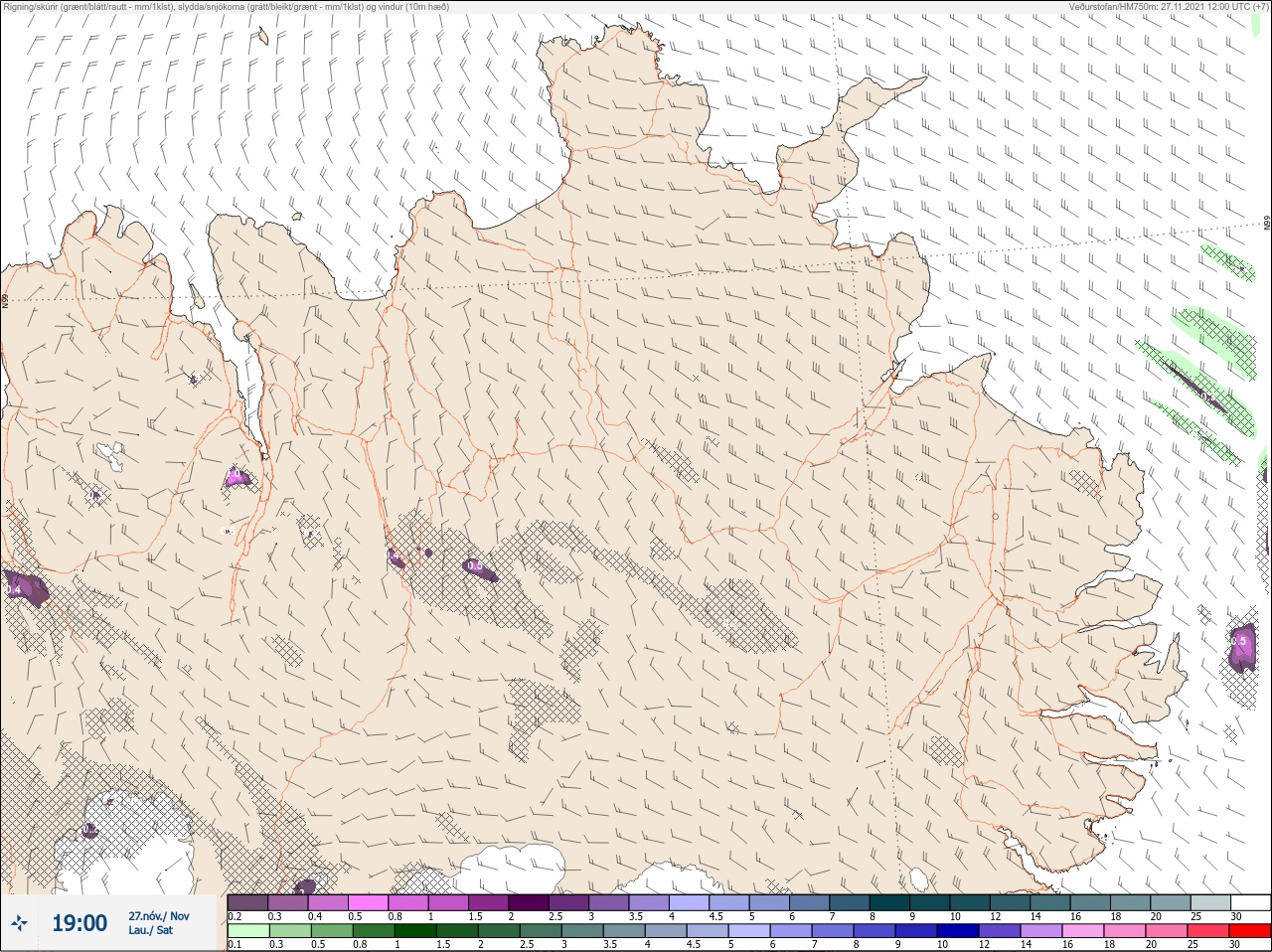Click the '0.2' label of upper legend
The image size is (1272, 952).
pyautogui.click(x=235, y=916)
